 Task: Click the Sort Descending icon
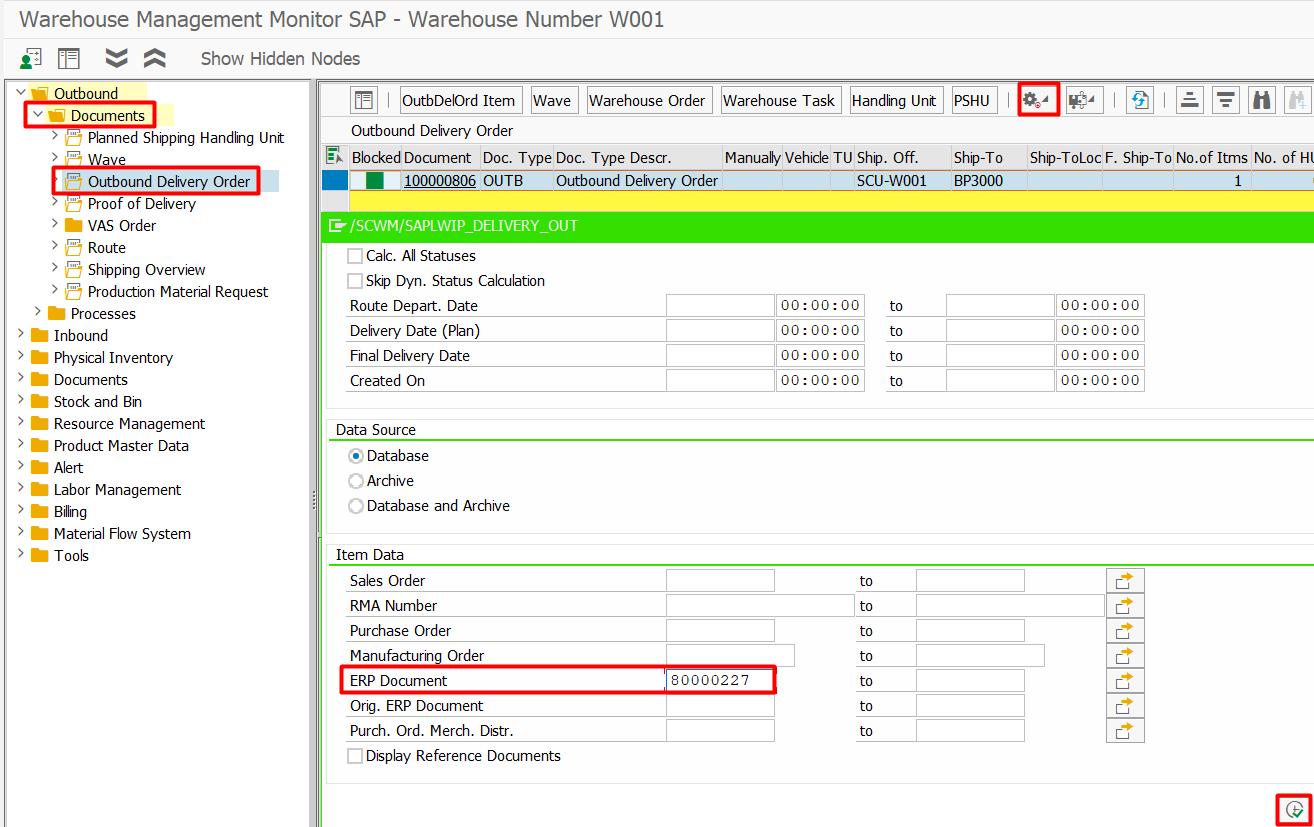pos(1227,100)
